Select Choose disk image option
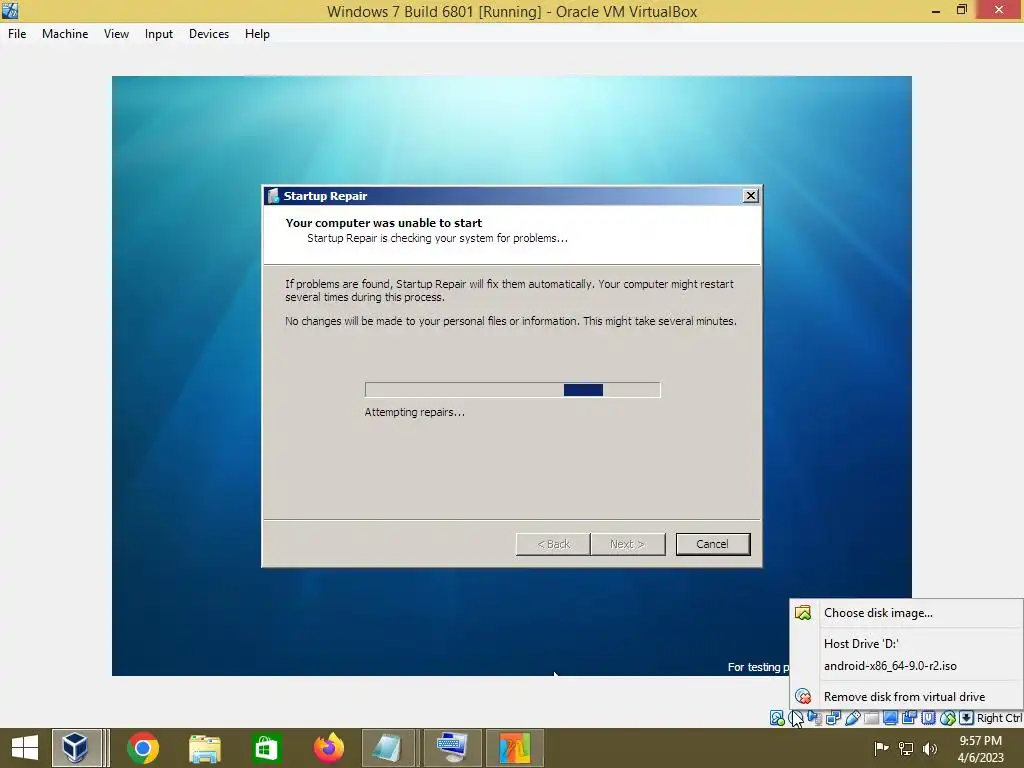 (x=906, y=613)
